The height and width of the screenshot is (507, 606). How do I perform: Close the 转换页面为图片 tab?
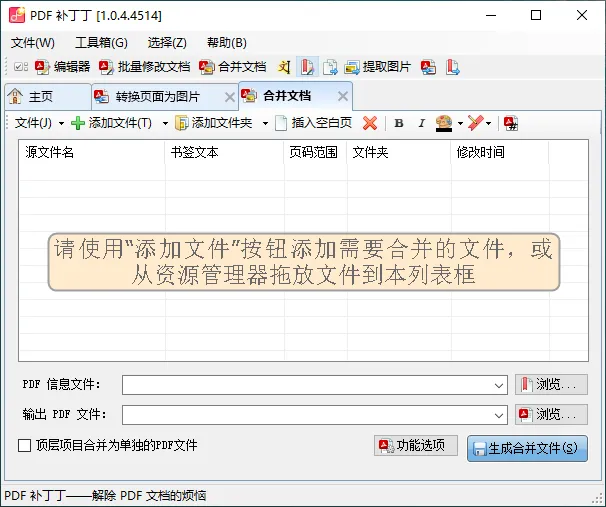coord(230,97)
